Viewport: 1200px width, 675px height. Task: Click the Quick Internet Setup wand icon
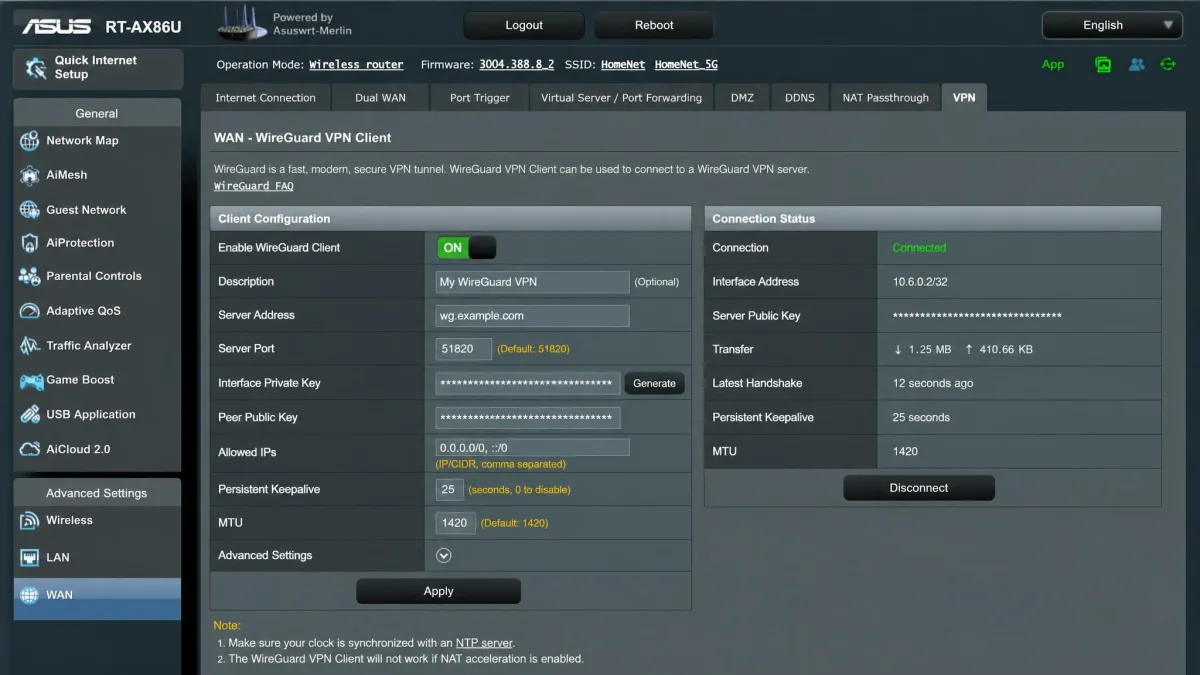[36, 68]
